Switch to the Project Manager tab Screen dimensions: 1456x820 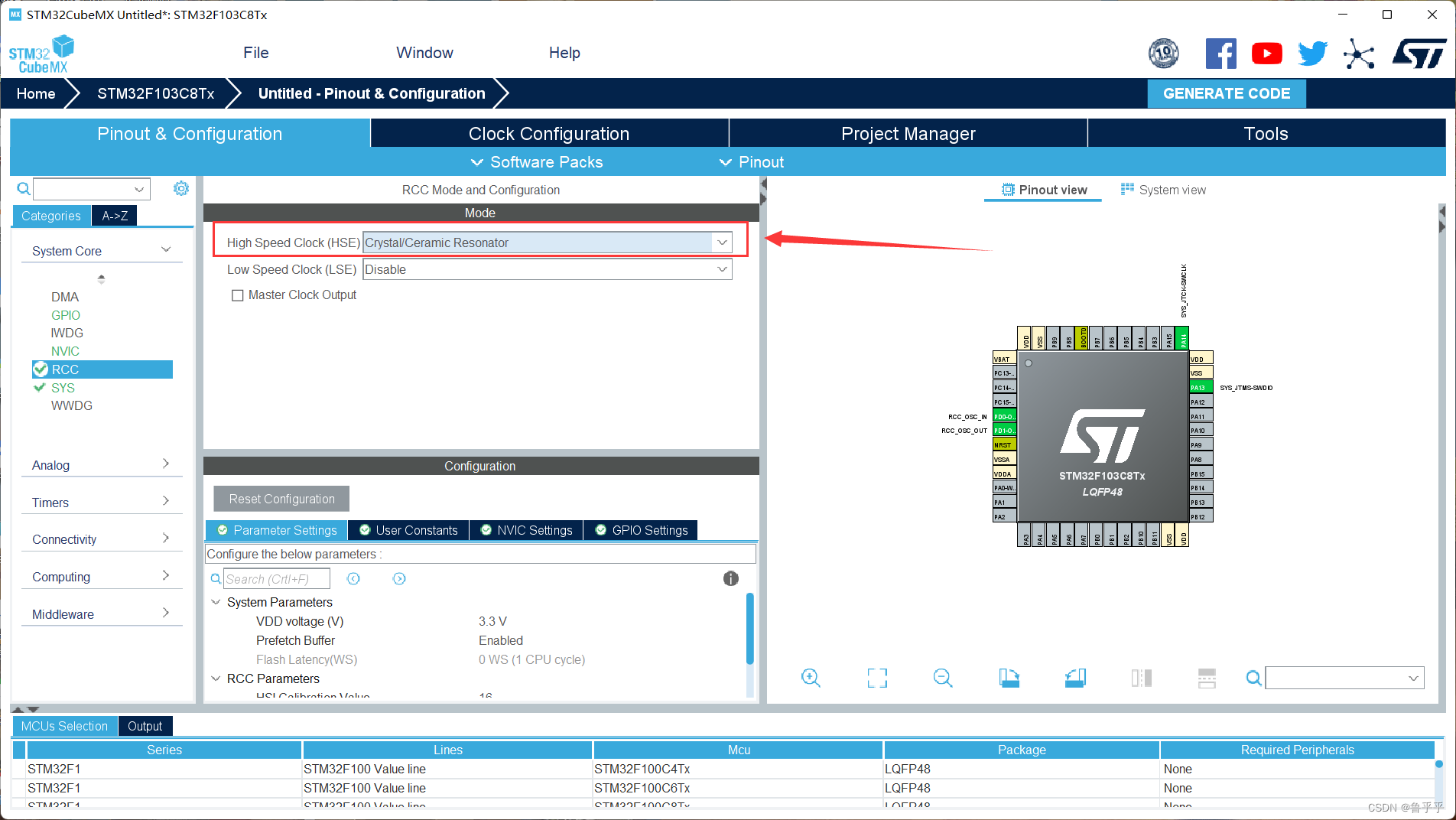click(908, 133)
